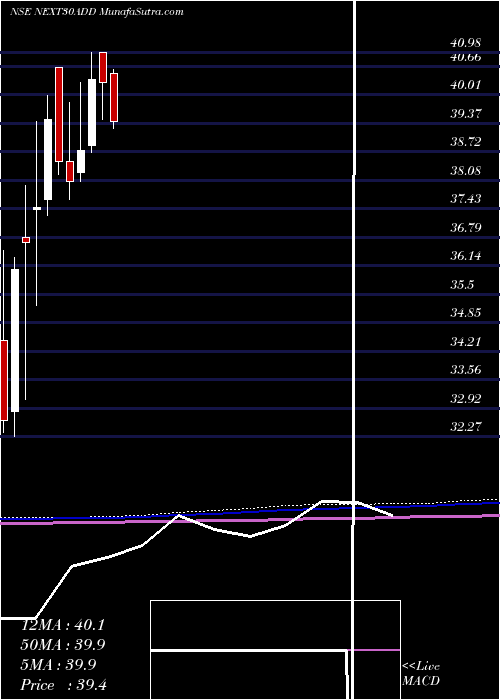Click the pink signal line in MACD box

click(374, 650)
